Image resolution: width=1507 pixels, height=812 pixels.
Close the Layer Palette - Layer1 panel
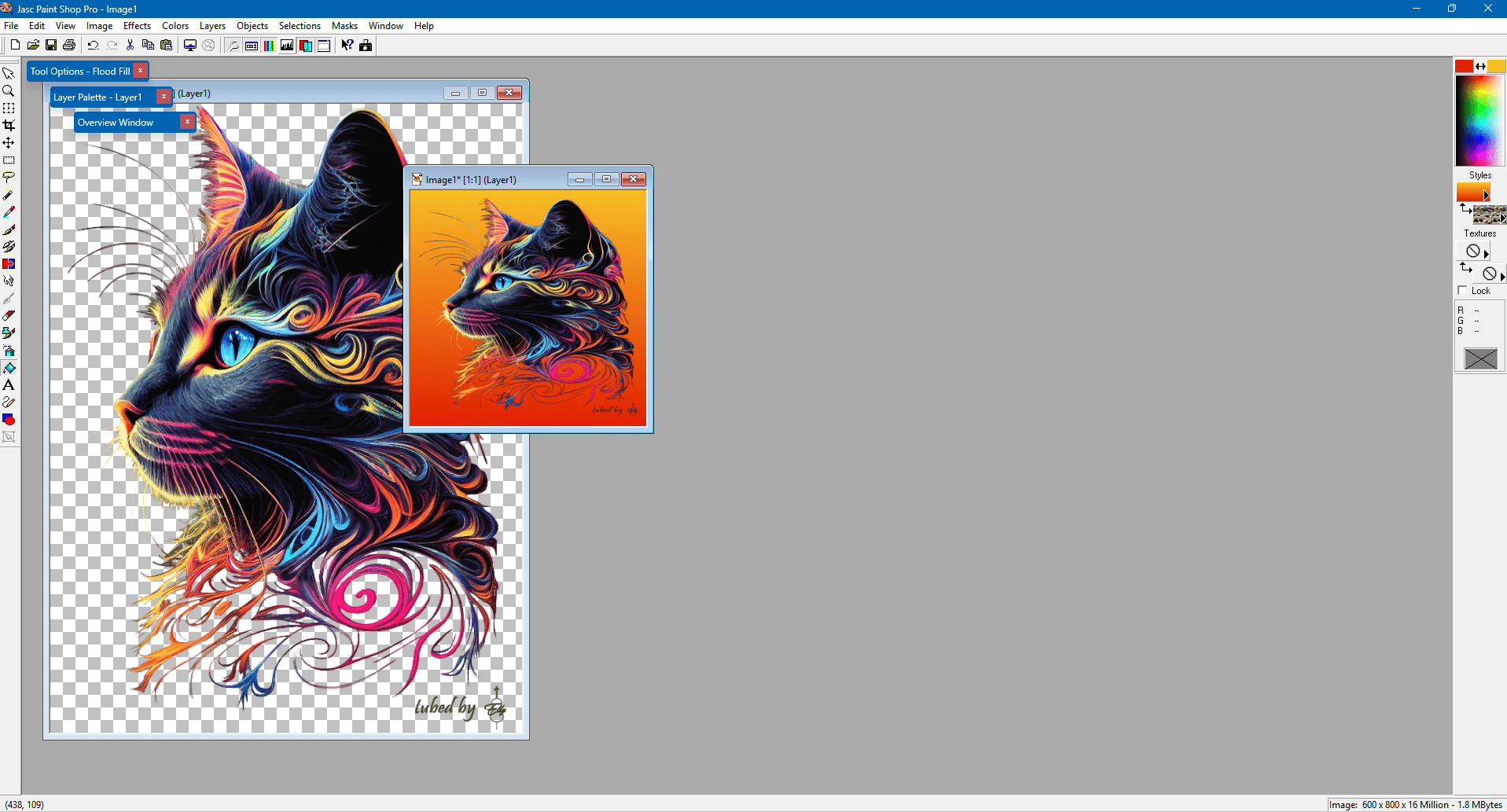pyautogui.click(x=164, y=97)
